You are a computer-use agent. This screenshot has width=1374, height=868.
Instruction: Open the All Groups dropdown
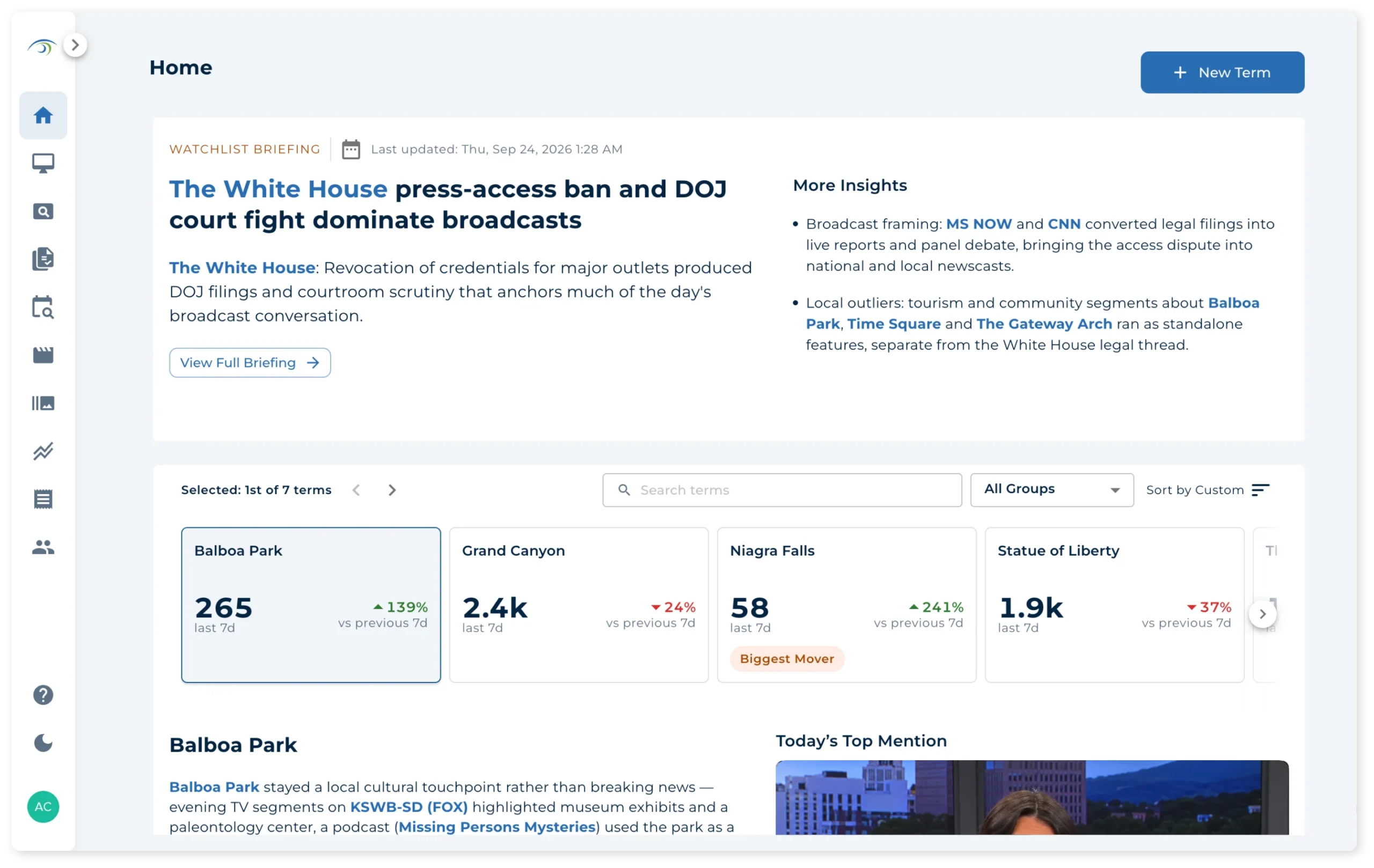point(1051,489)
